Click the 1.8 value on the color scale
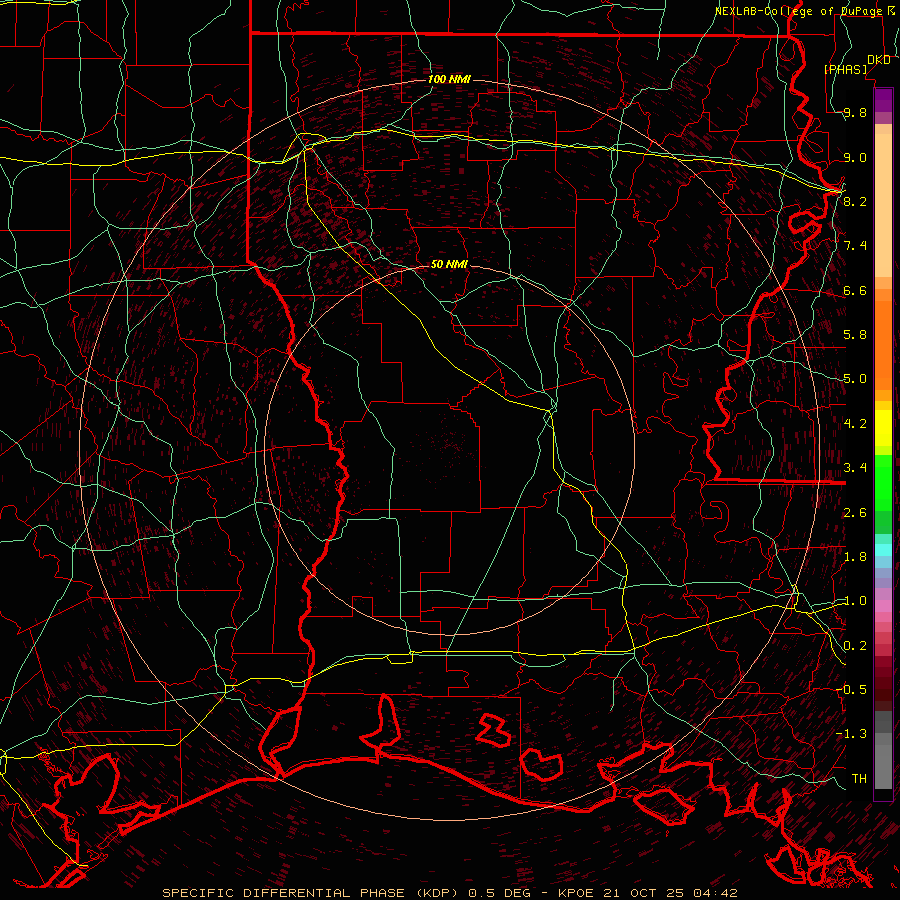900x900 pixels. point(855,557)
